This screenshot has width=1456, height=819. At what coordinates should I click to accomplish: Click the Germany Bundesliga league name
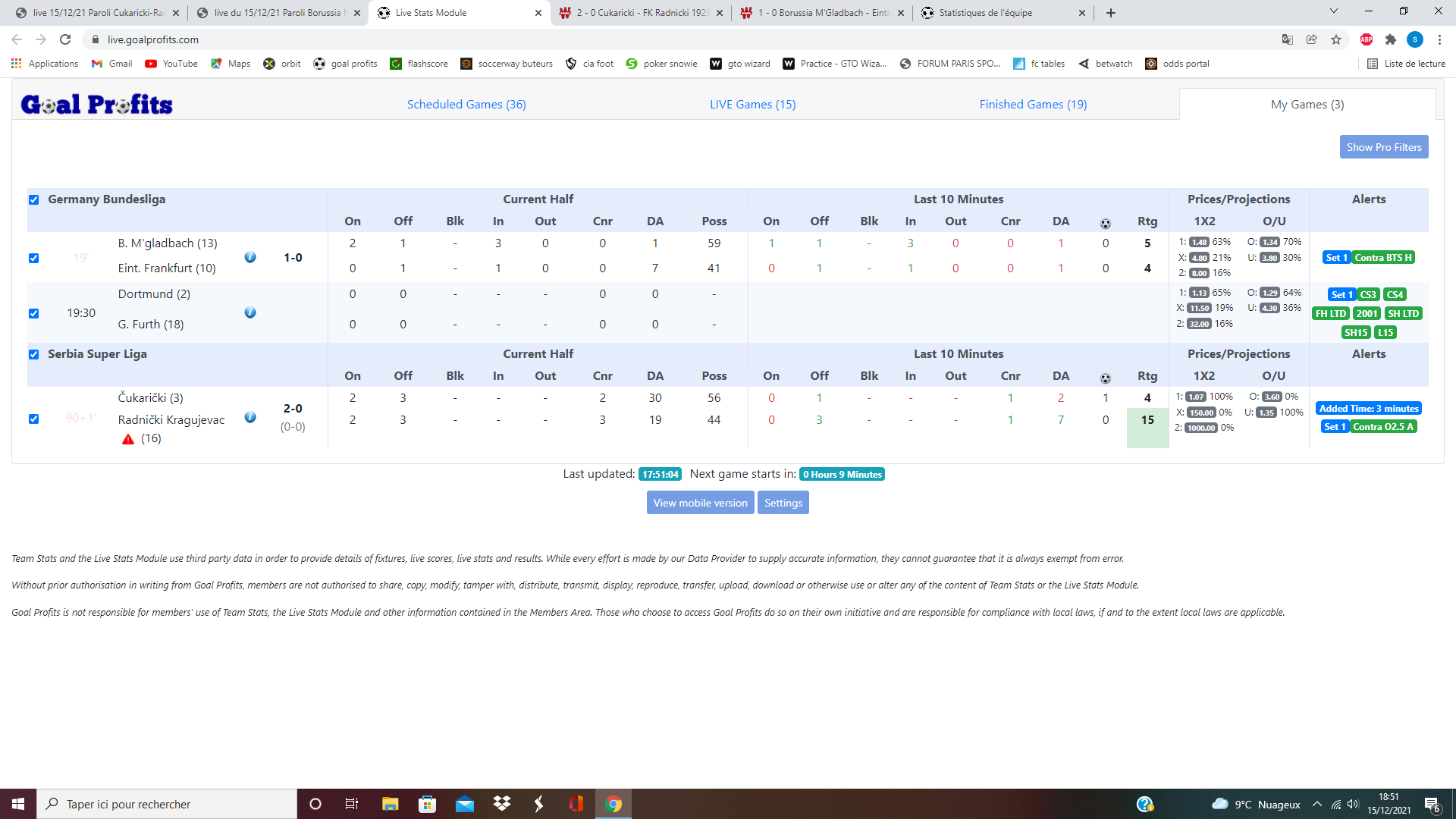coord(106,199)
